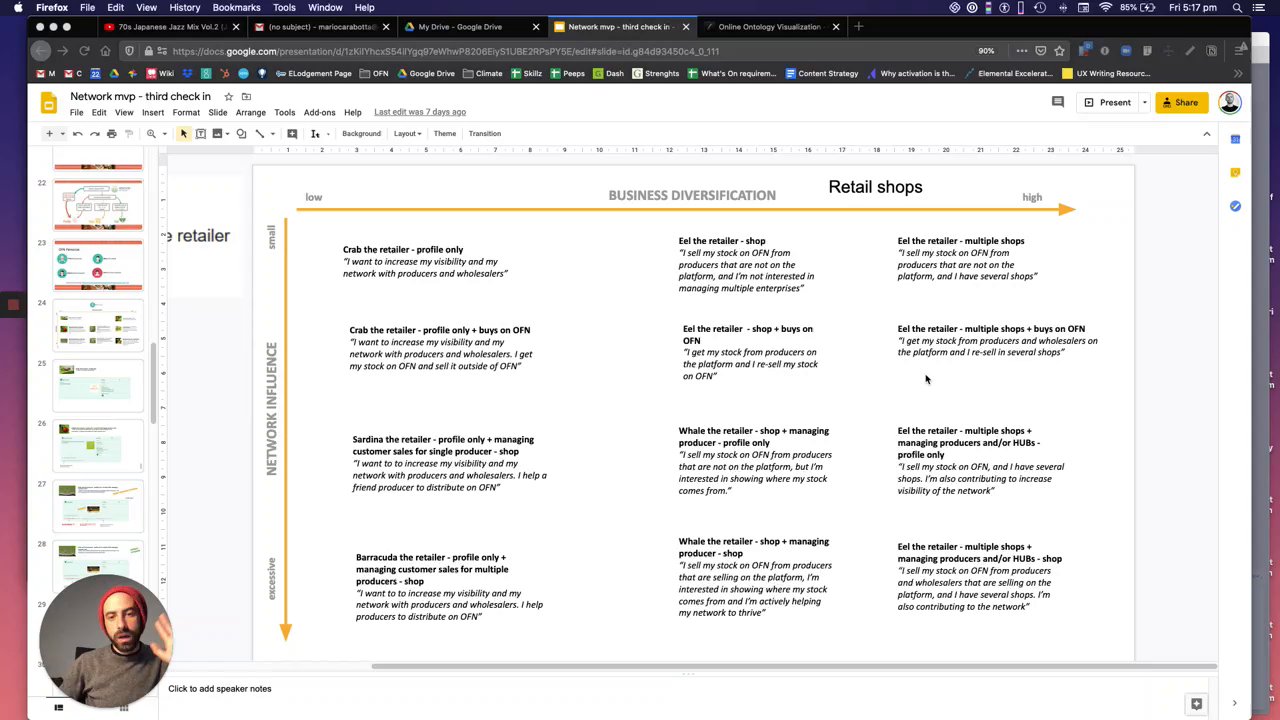Image resolution: width=1280 pixels, height=720 pixels.
Task: Switch to grid view of slides
Action: click(124, 708)
